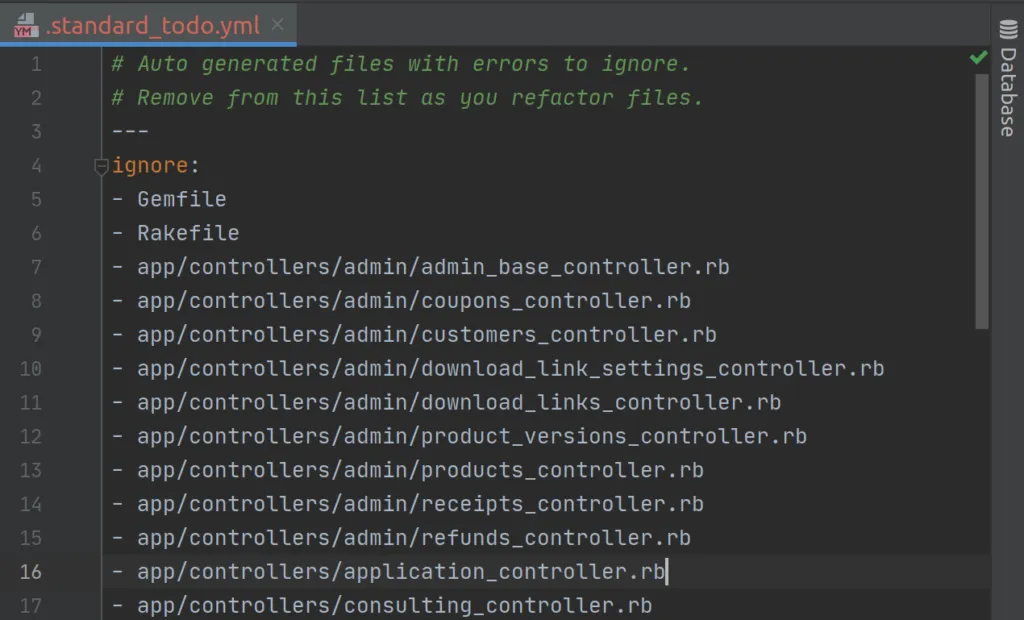Click the vertical editor scrollbar thumb
Viewport: 1024px width, 620px height.
click(x=982, y=201)
